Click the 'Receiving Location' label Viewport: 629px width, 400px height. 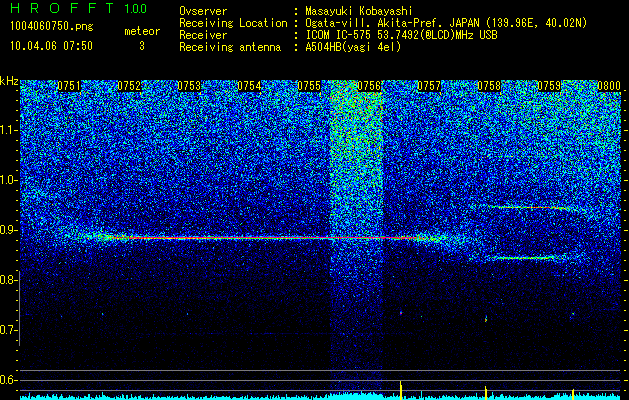(233, 23)
